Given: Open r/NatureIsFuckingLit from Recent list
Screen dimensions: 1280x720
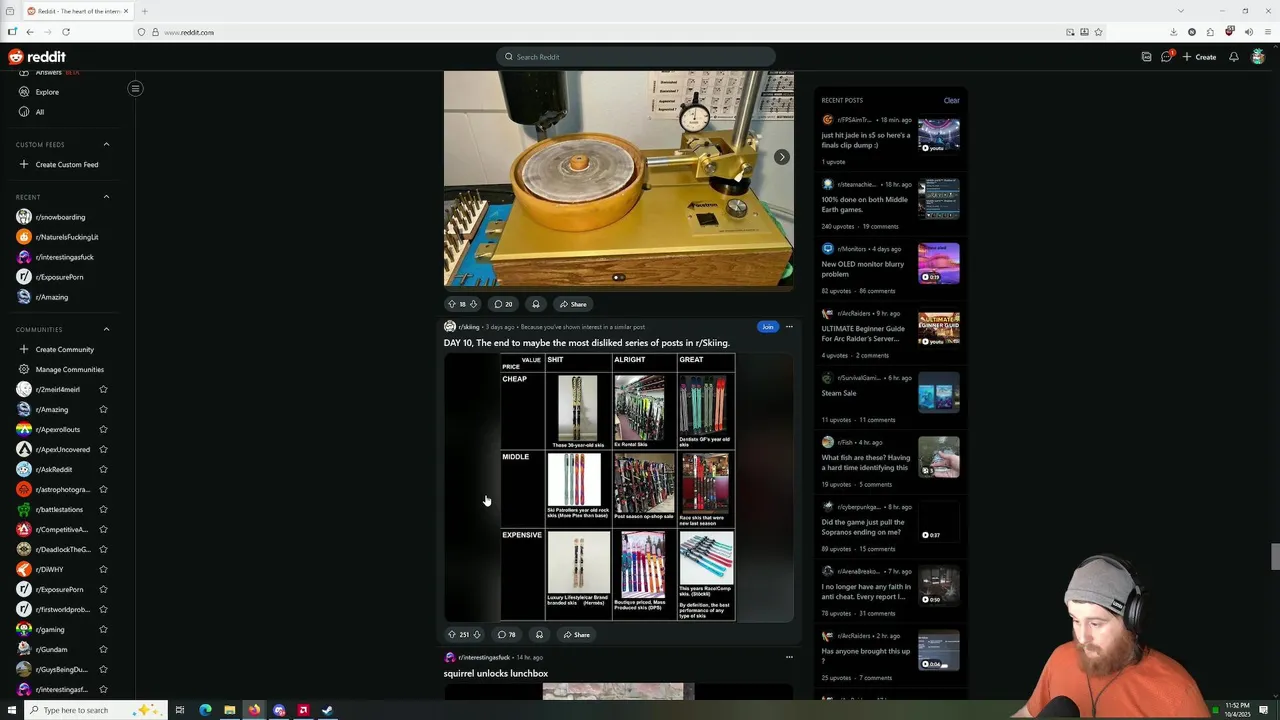Looking at the screenshot, I should 67,237.
